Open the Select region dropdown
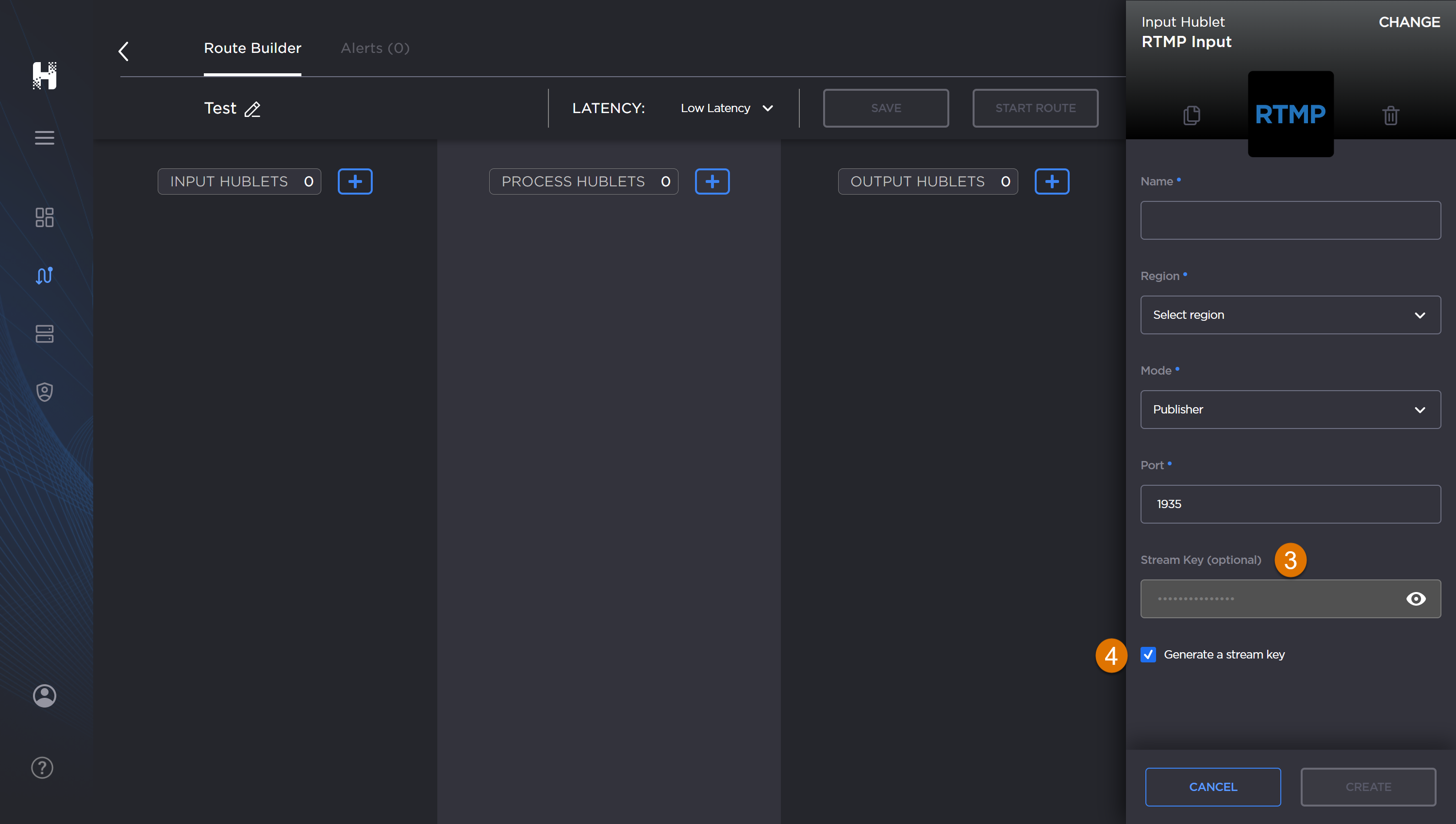Screen dimensions: 1456x824 point(1290,314)
